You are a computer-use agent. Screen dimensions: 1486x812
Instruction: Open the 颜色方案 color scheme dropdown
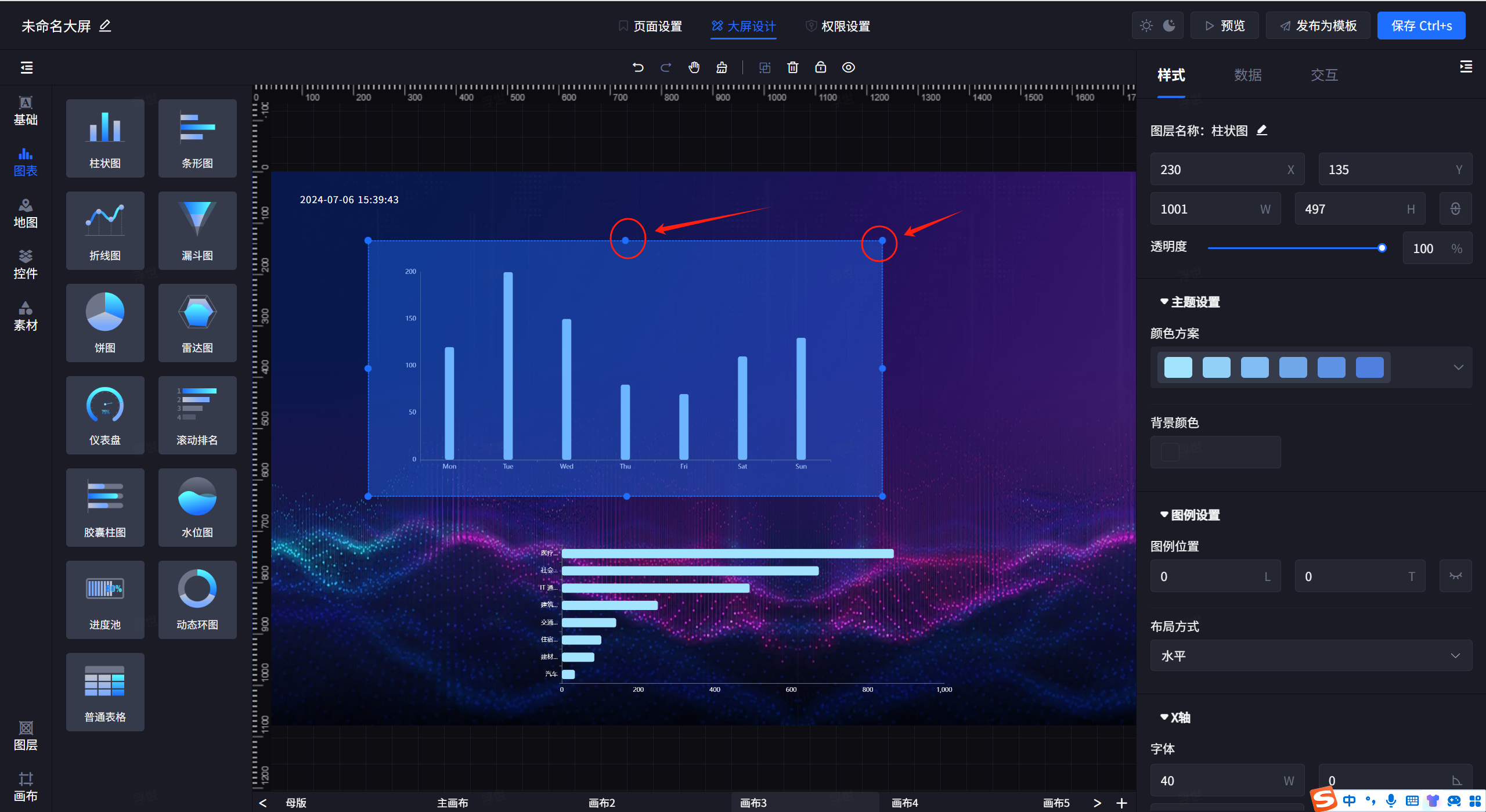1458,367
